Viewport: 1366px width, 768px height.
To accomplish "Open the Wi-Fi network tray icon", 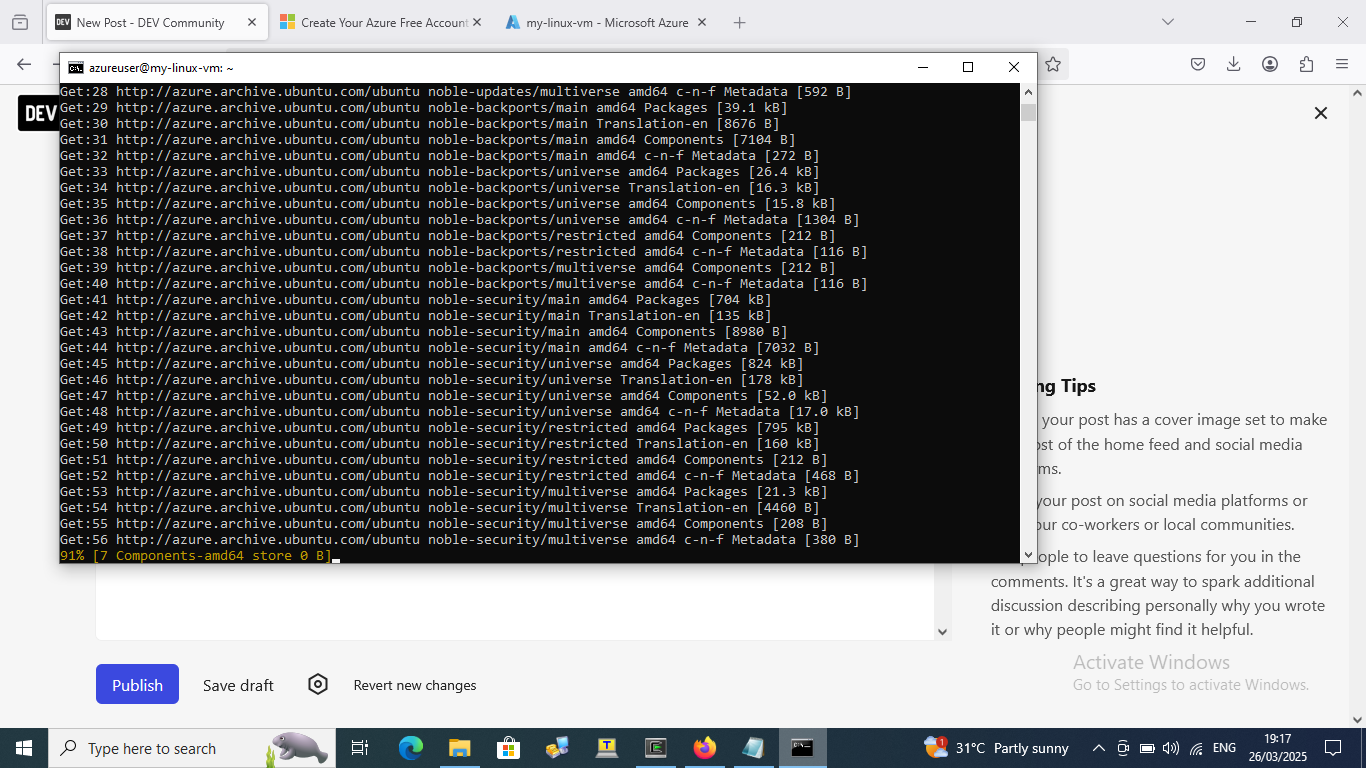I will [1196, 748].
